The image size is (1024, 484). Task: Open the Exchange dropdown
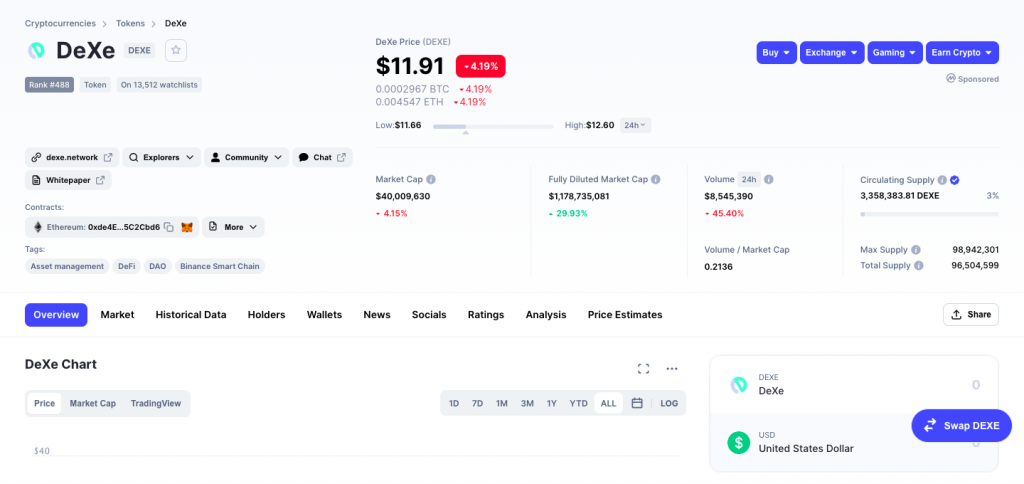[832, 53]
